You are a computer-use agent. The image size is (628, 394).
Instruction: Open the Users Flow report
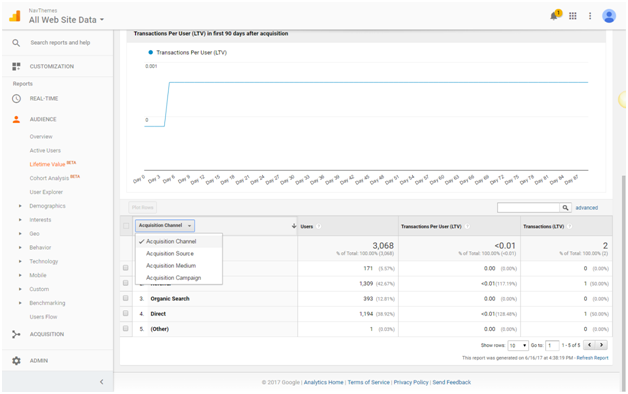[x=43, y=317]
